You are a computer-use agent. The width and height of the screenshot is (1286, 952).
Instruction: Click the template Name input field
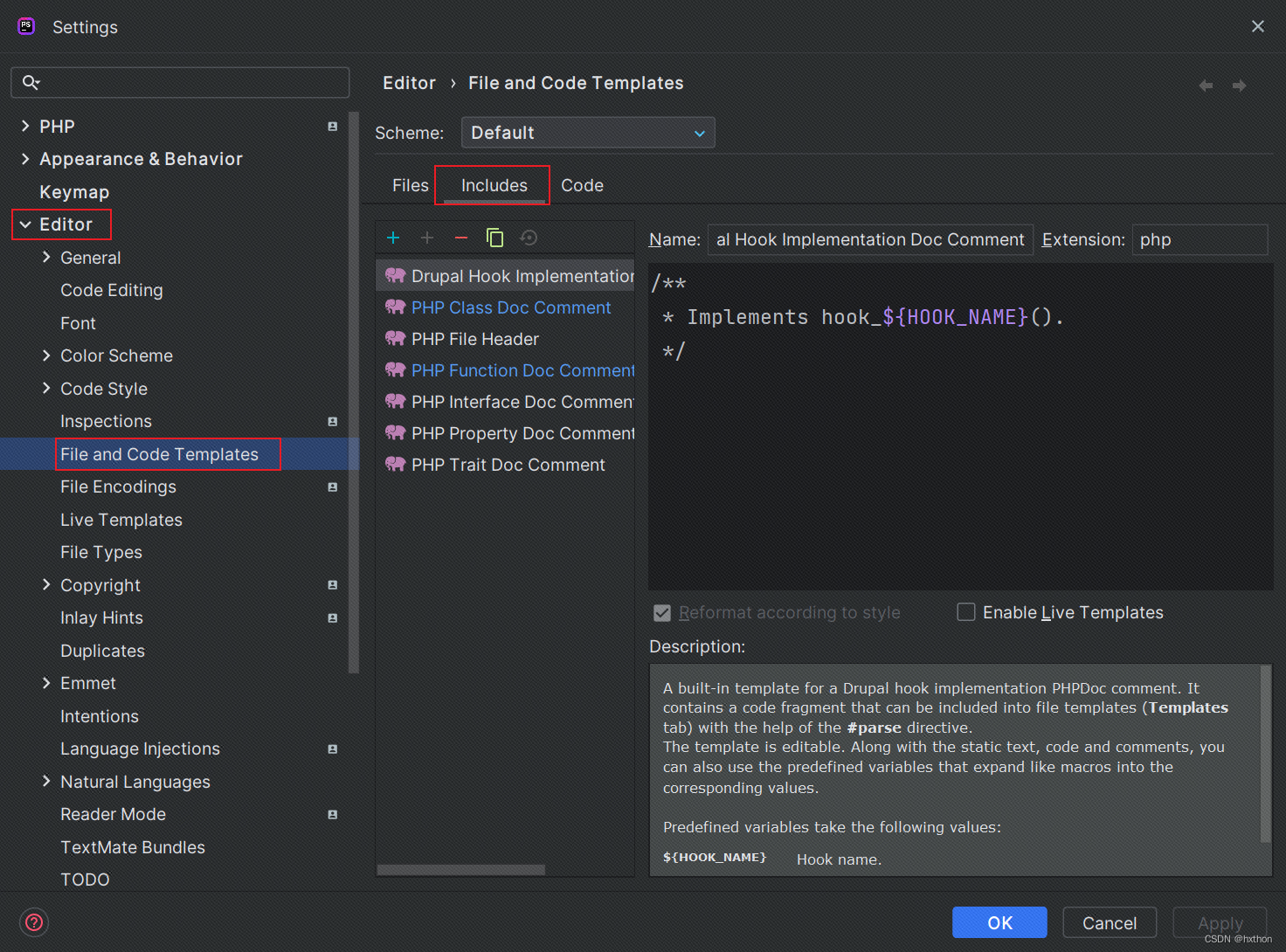coord(870,239)
